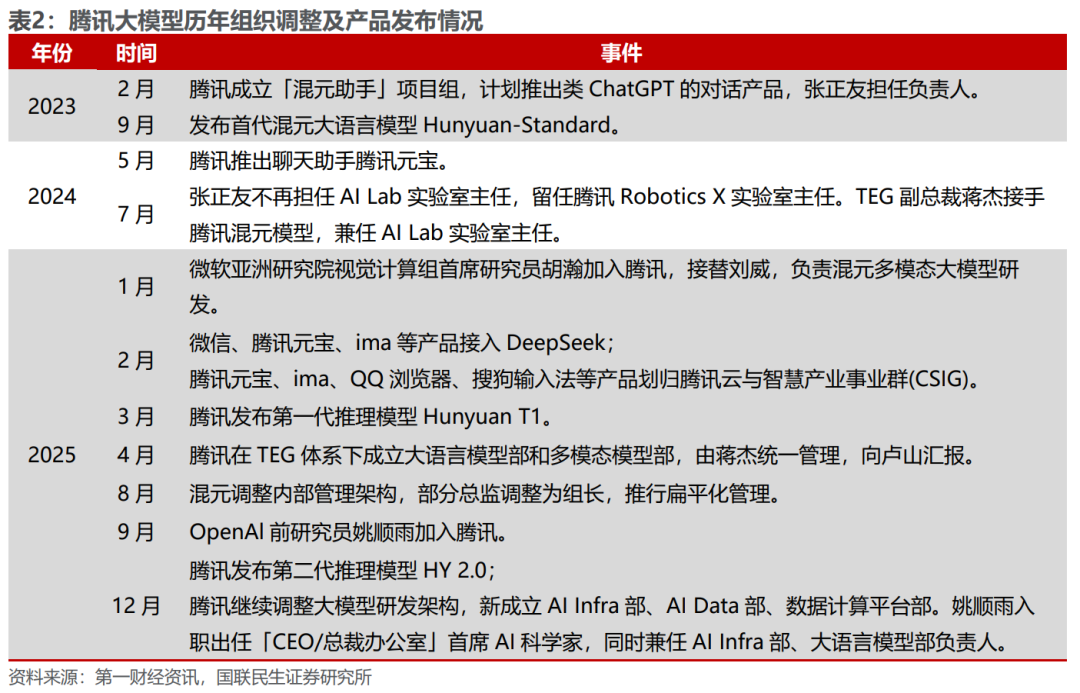
Task: Click the 7月 cell in 2024
Action: 136,215
